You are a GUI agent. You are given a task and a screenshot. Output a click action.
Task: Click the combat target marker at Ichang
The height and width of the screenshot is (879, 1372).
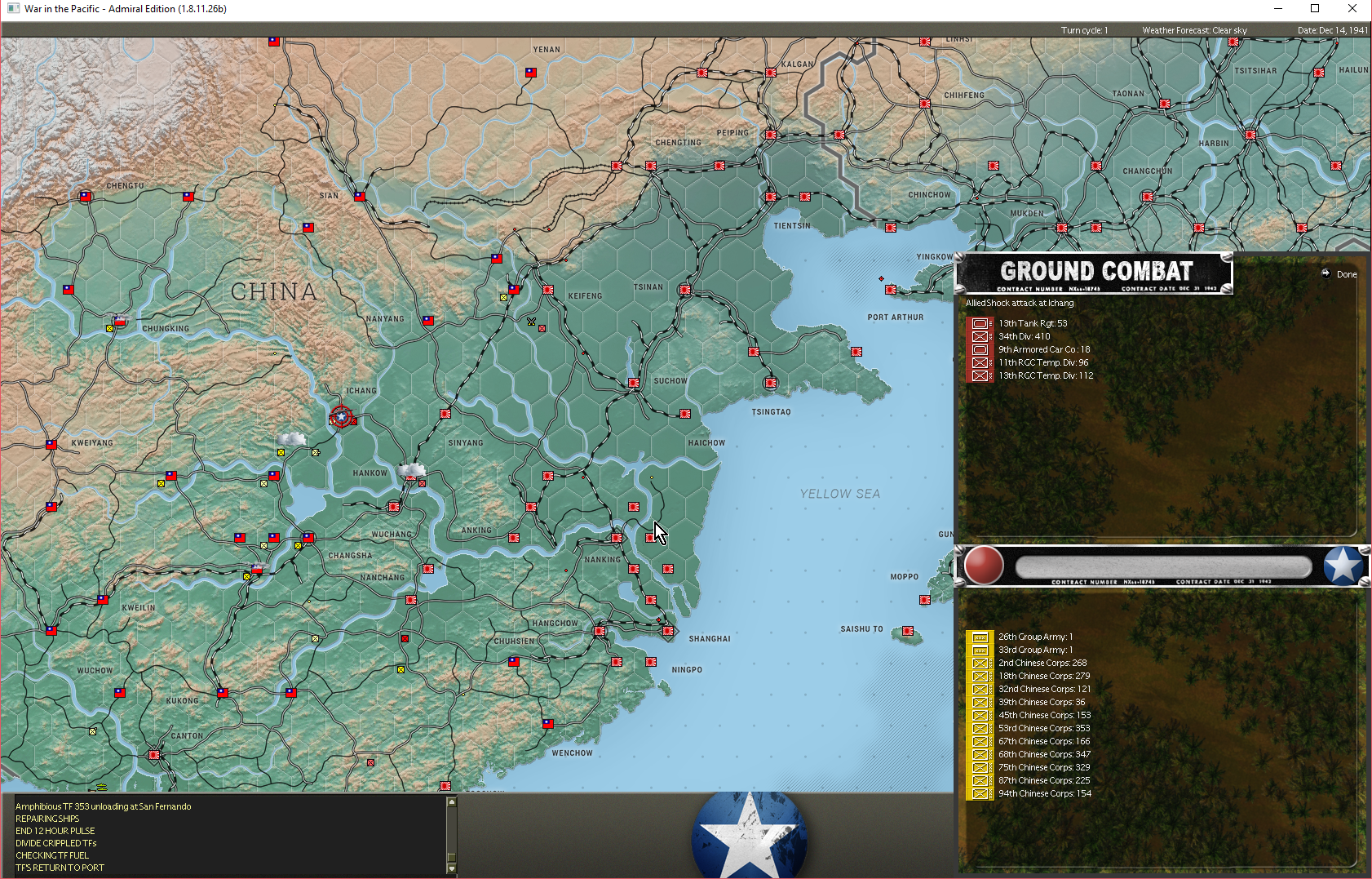click(x=341, y=417)
